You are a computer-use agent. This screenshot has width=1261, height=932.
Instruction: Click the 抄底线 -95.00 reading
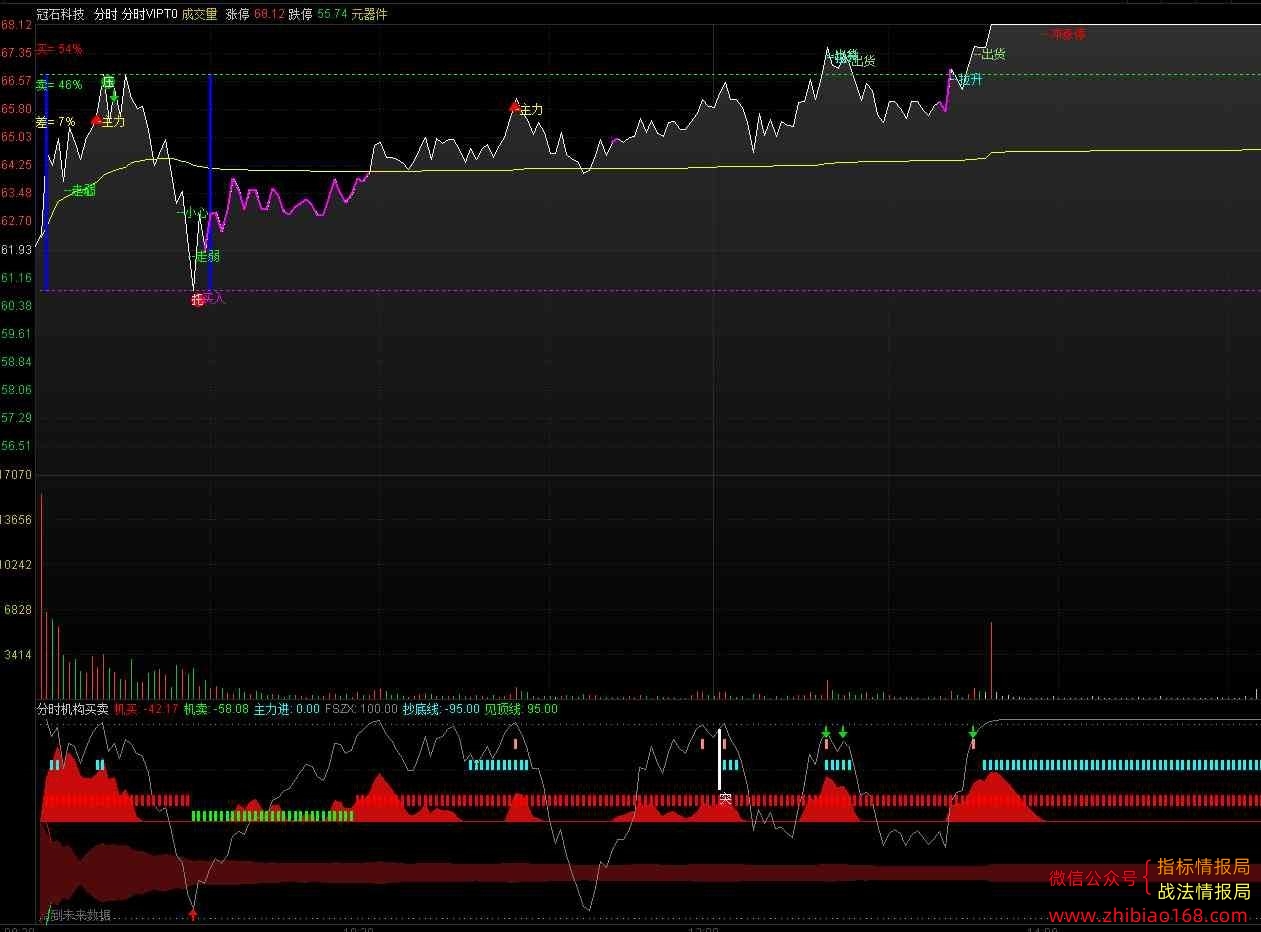pos(441,709)
